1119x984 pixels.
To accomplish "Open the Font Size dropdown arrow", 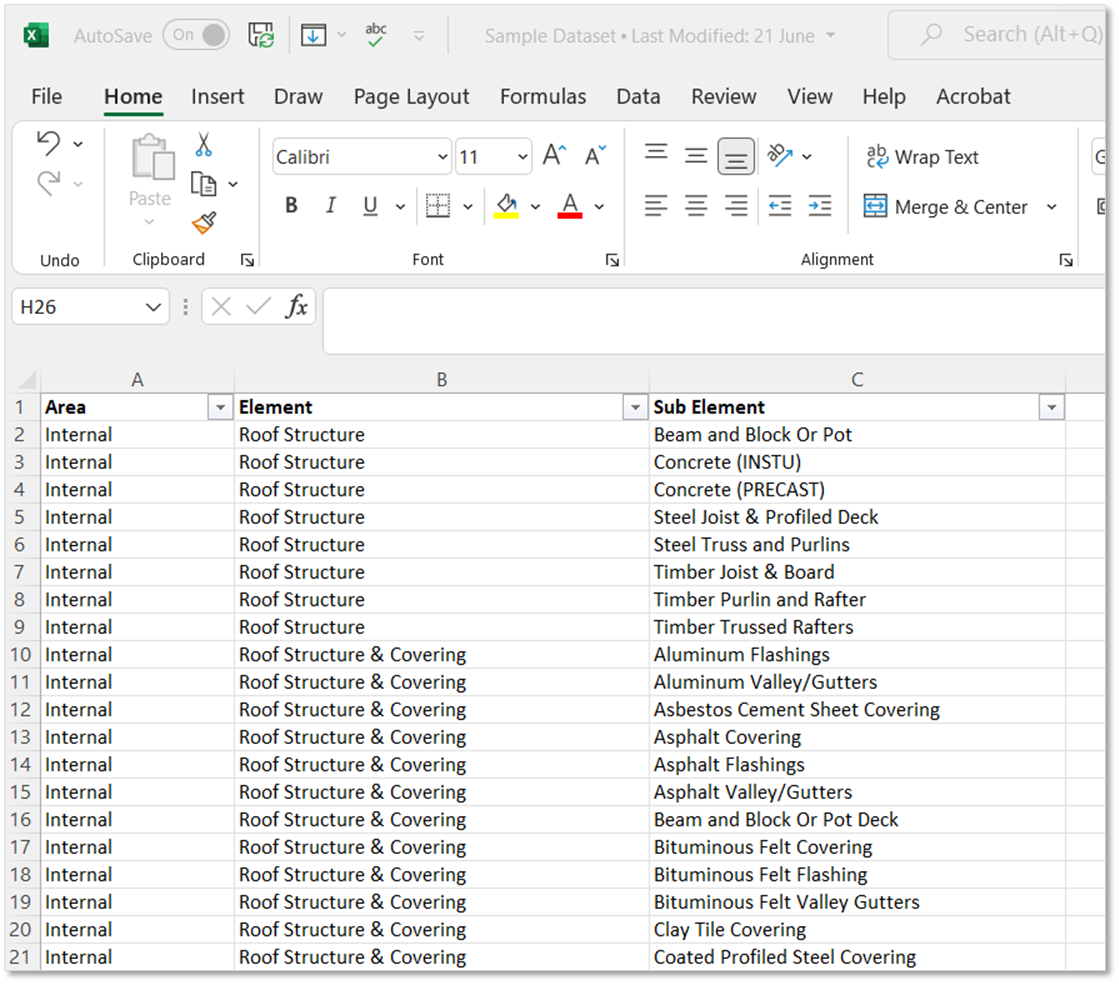I will point(523,157).
